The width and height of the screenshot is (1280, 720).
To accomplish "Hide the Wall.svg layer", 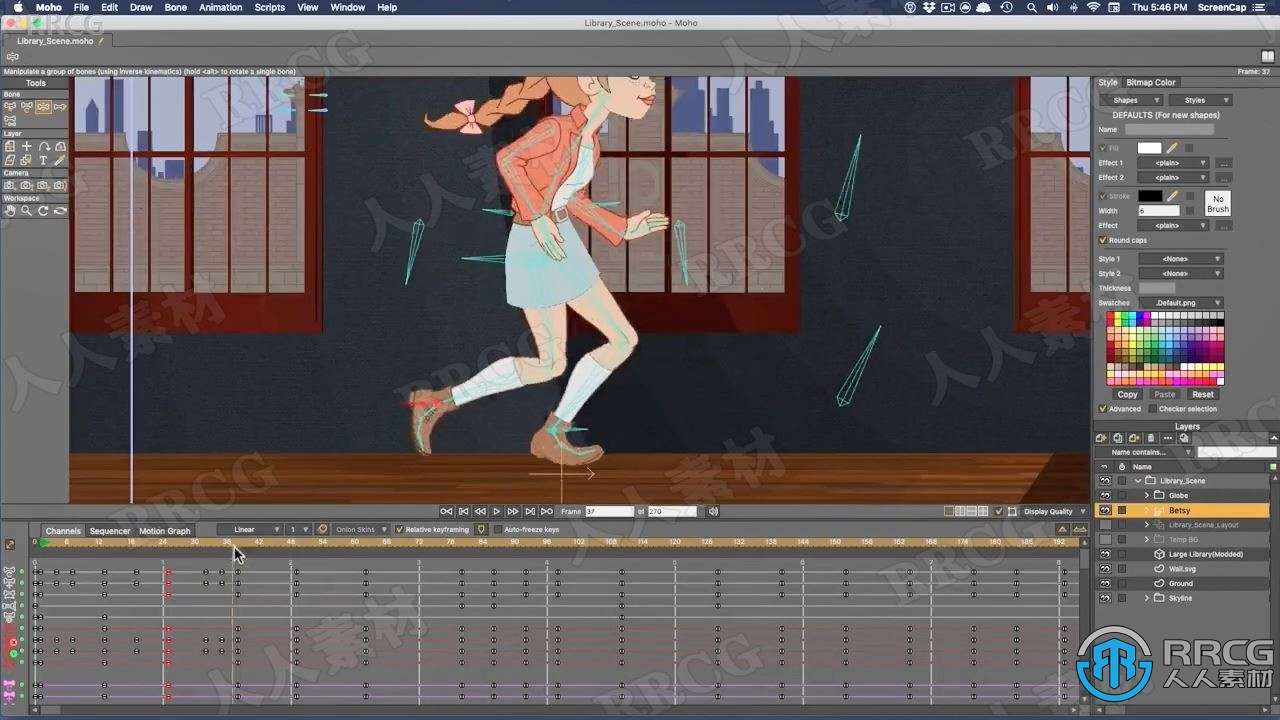I will tap(1105, 569).
